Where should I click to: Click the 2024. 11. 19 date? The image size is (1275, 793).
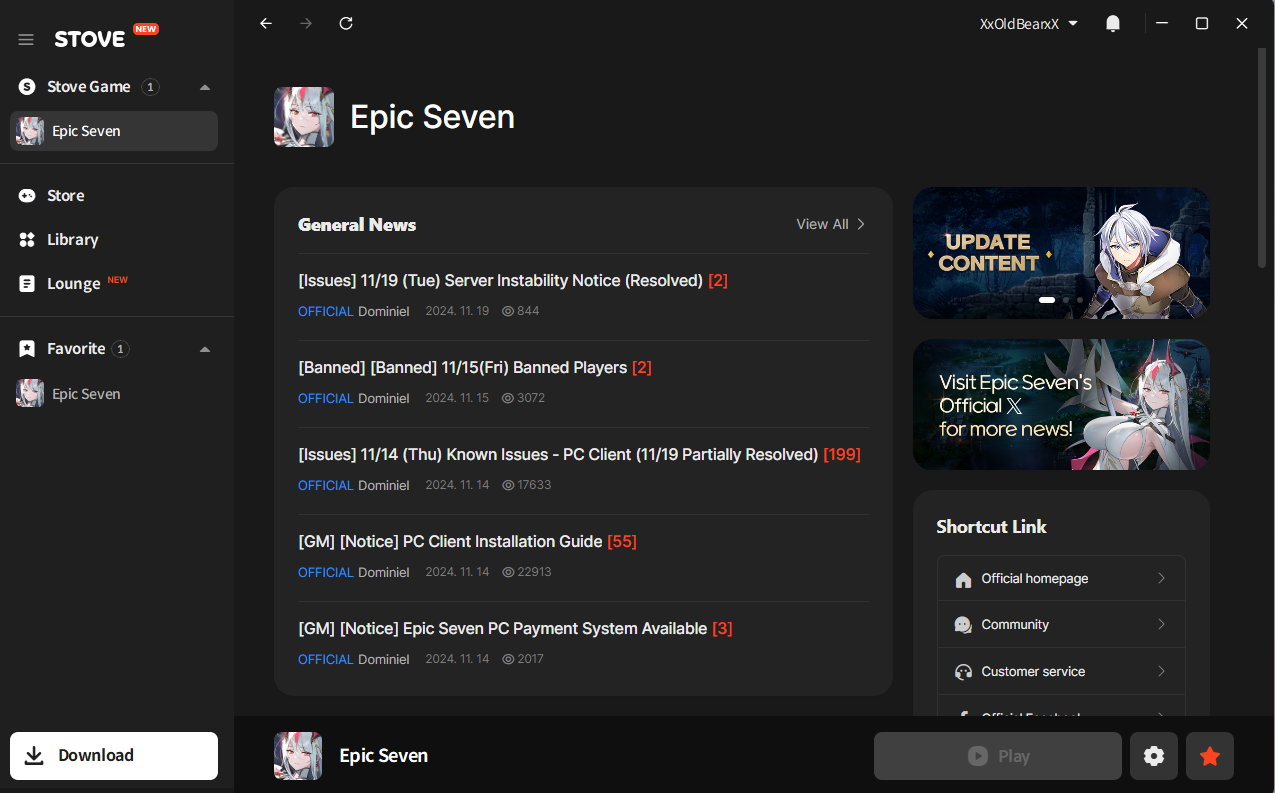pos(457,311)
